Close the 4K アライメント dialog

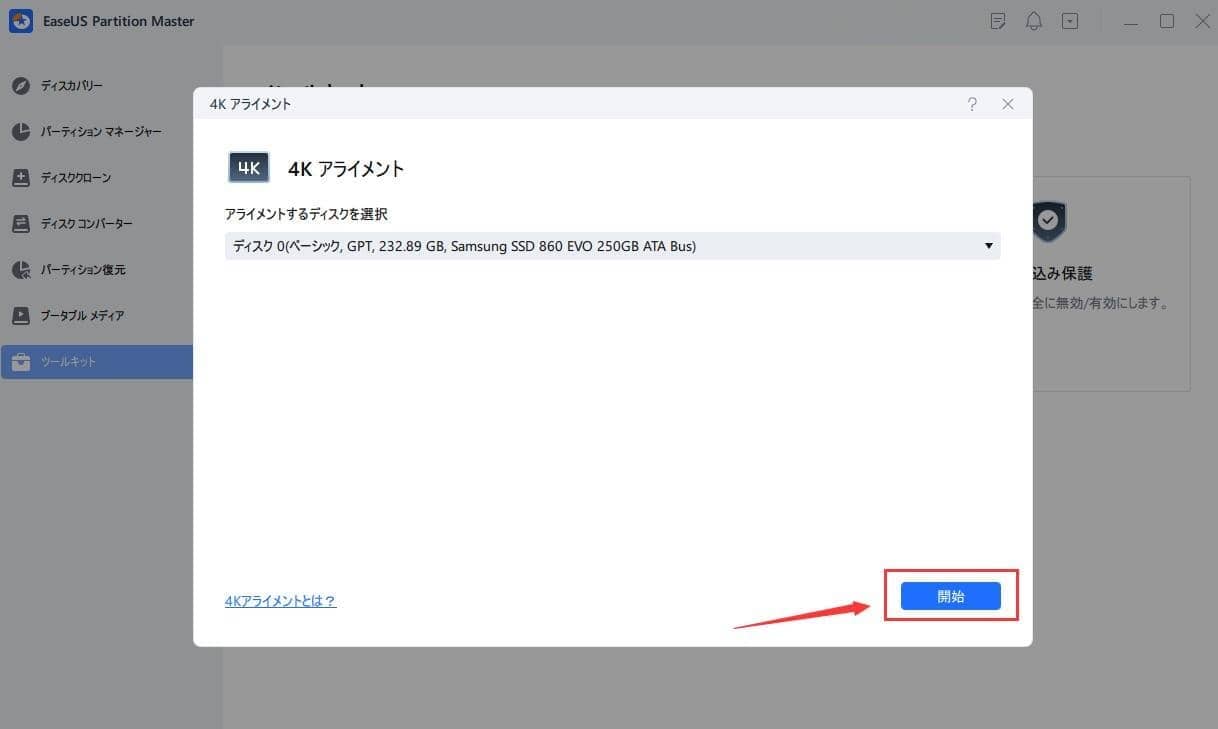tap(1008, 104)
